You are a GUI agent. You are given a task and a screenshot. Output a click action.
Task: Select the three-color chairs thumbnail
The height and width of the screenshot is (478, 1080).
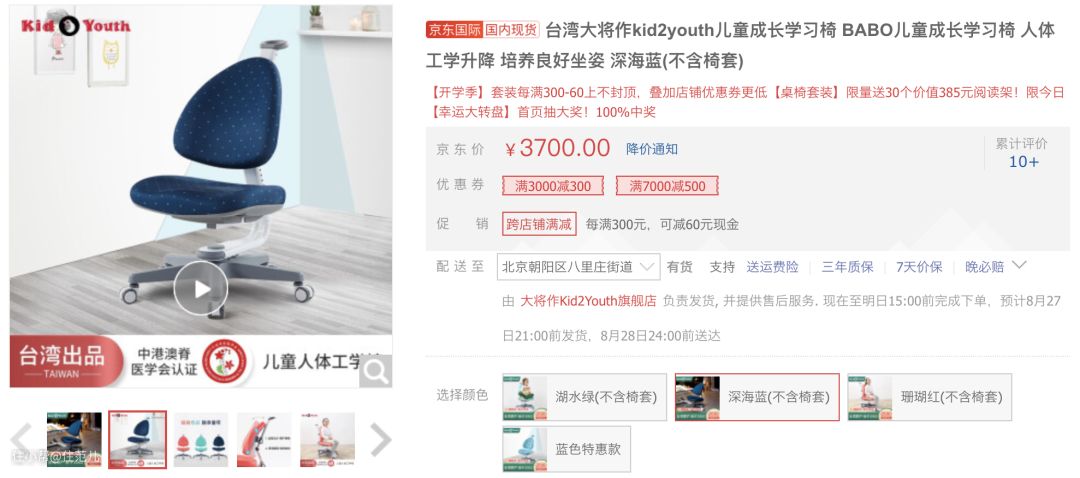click(200, 439)
